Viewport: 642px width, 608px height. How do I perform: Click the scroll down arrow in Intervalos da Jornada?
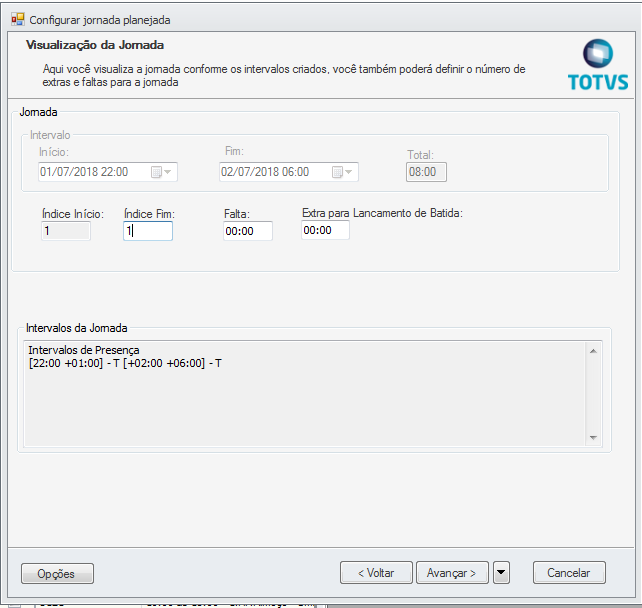pyautogui.click(x=593, y=438)
